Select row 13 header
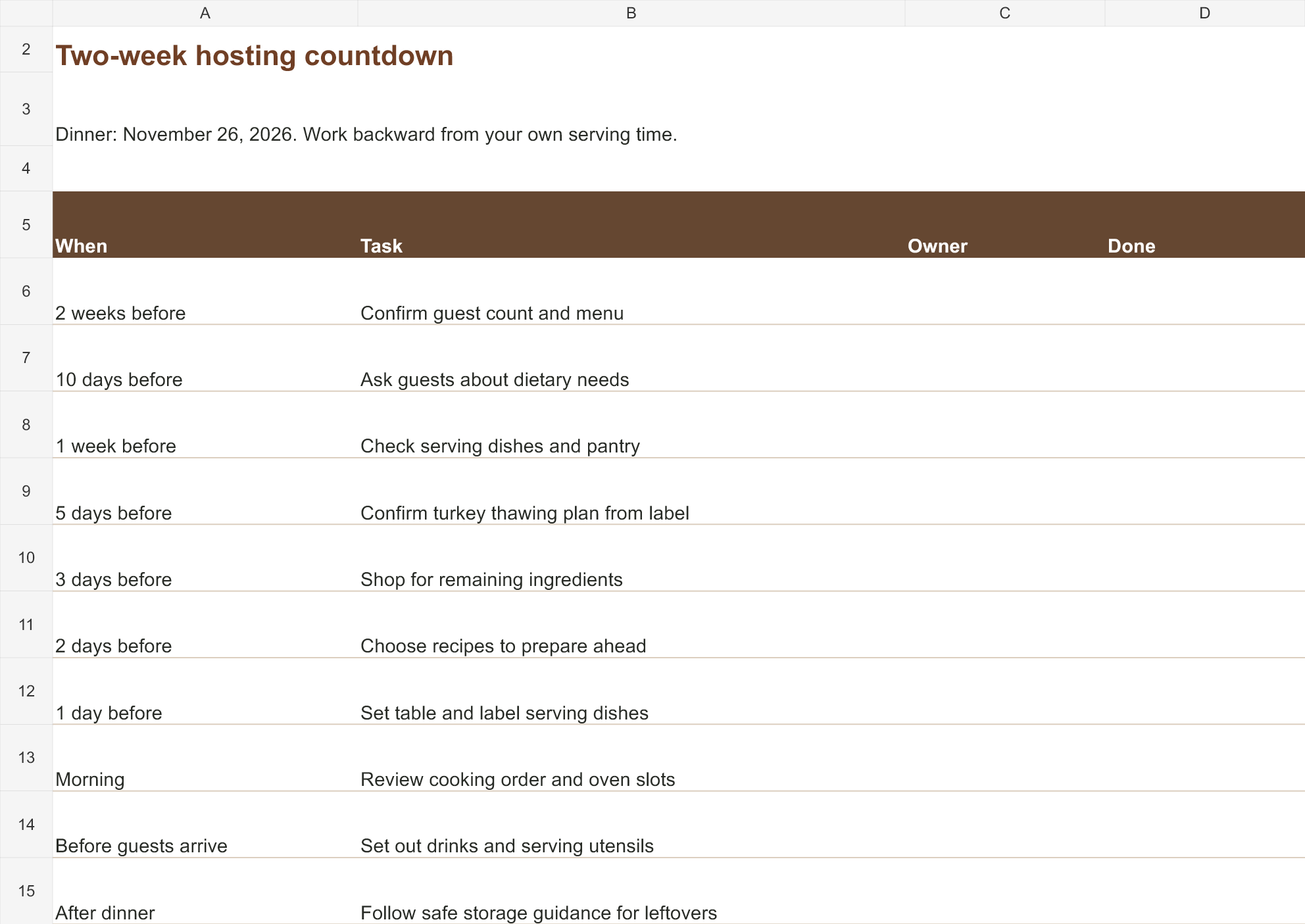 26,758
